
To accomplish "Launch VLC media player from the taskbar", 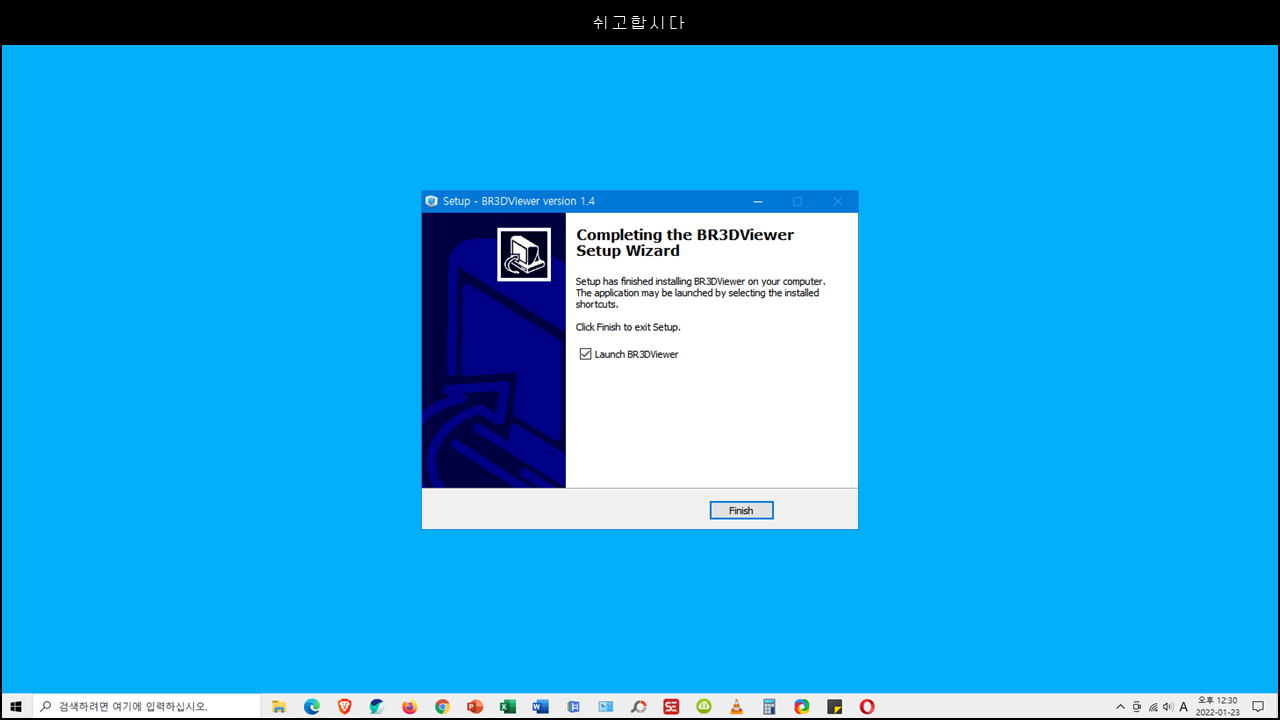I will (736, 706).
